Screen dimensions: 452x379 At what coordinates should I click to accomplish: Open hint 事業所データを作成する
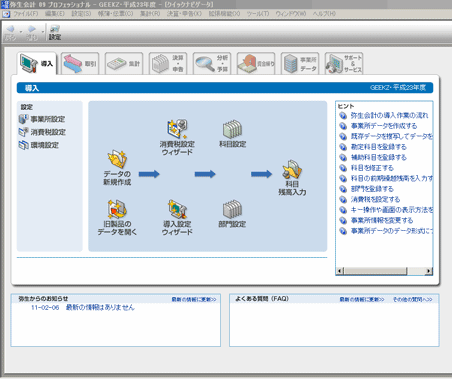click(384, 126)
